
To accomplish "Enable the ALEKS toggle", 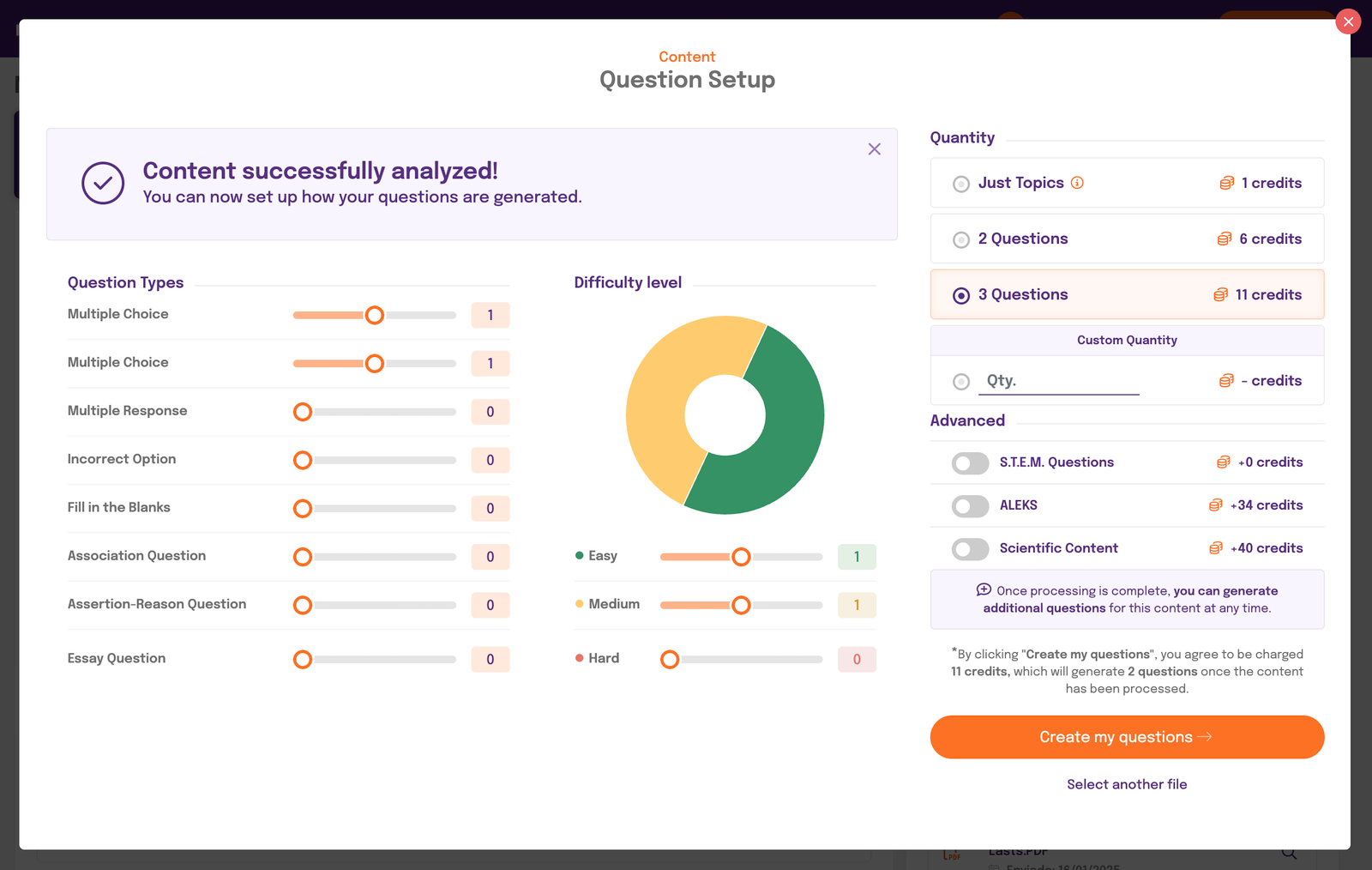I will click(969, 506).
